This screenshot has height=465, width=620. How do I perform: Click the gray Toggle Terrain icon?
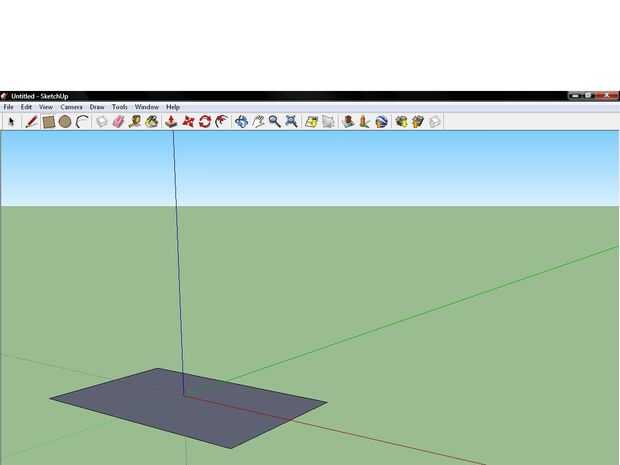[328, 121]
